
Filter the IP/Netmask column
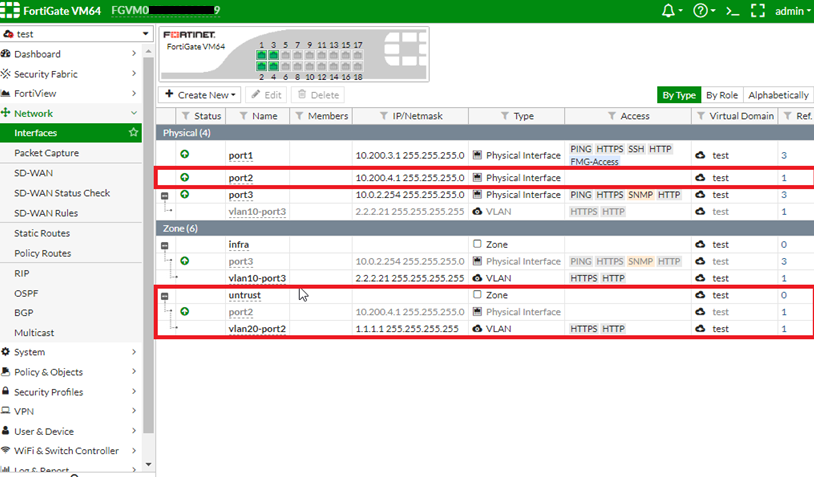tap(384, 116)
